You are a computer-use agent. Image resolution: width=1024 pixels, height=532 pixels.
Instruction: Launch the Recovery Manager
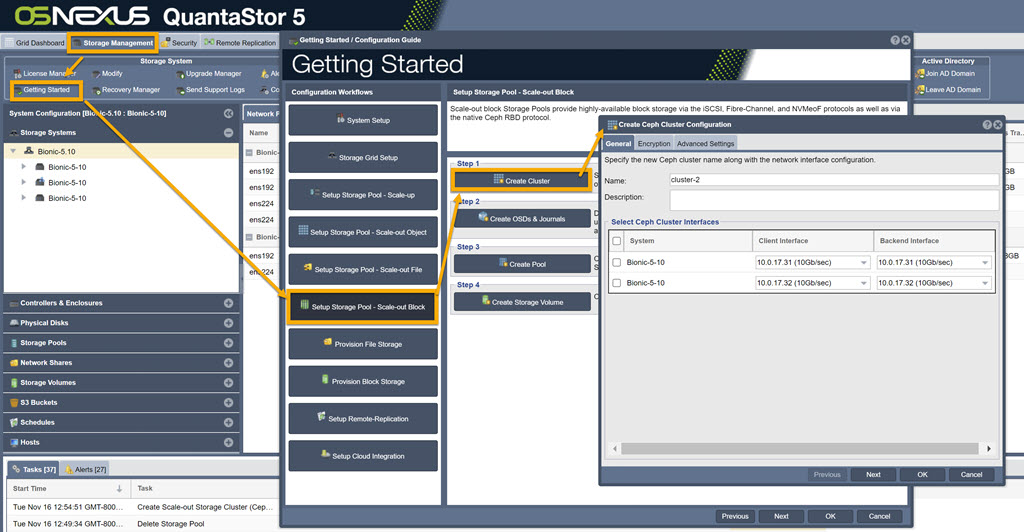click(x=126, y=90)
